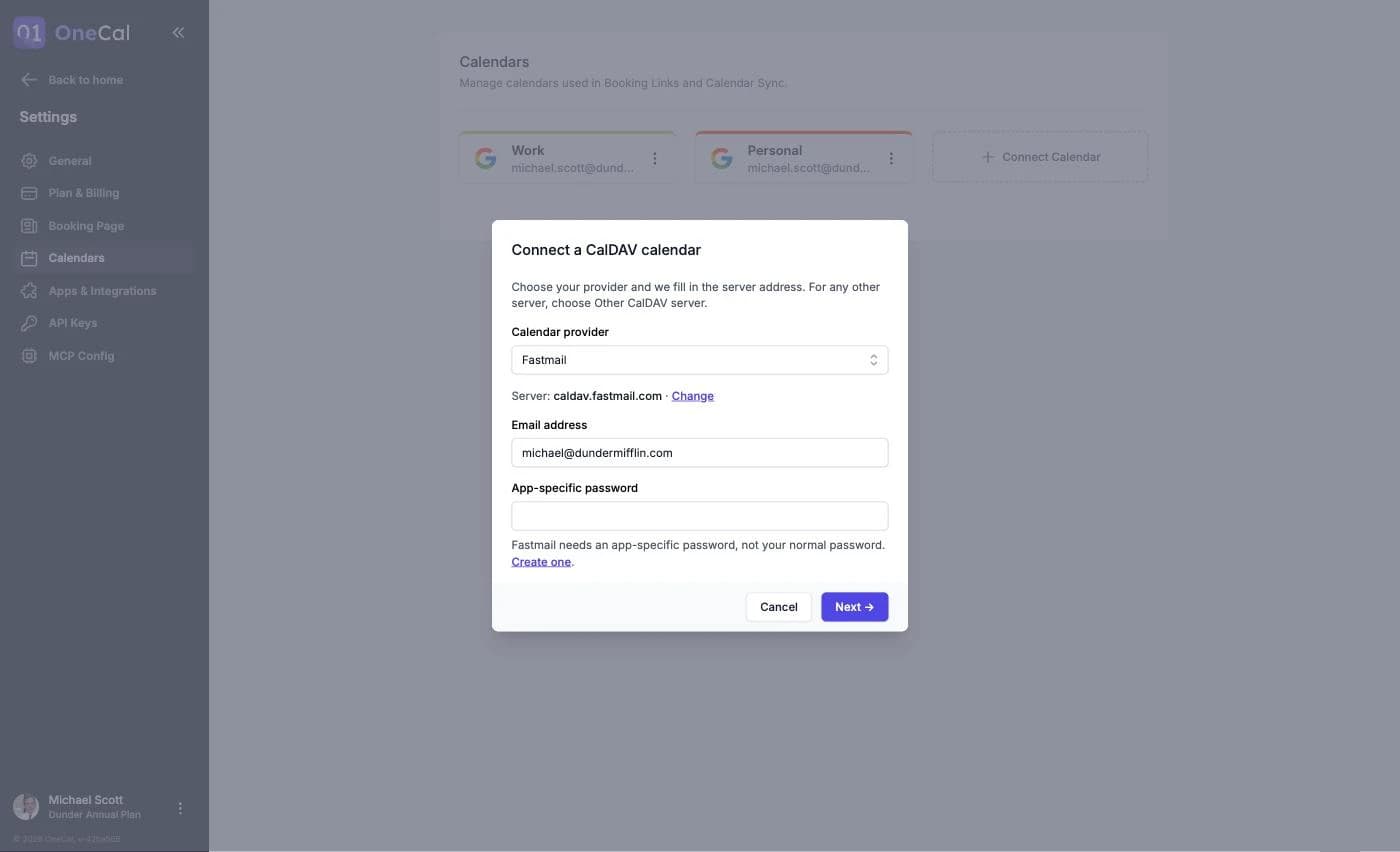Click Back to home link

coord(86,80)
